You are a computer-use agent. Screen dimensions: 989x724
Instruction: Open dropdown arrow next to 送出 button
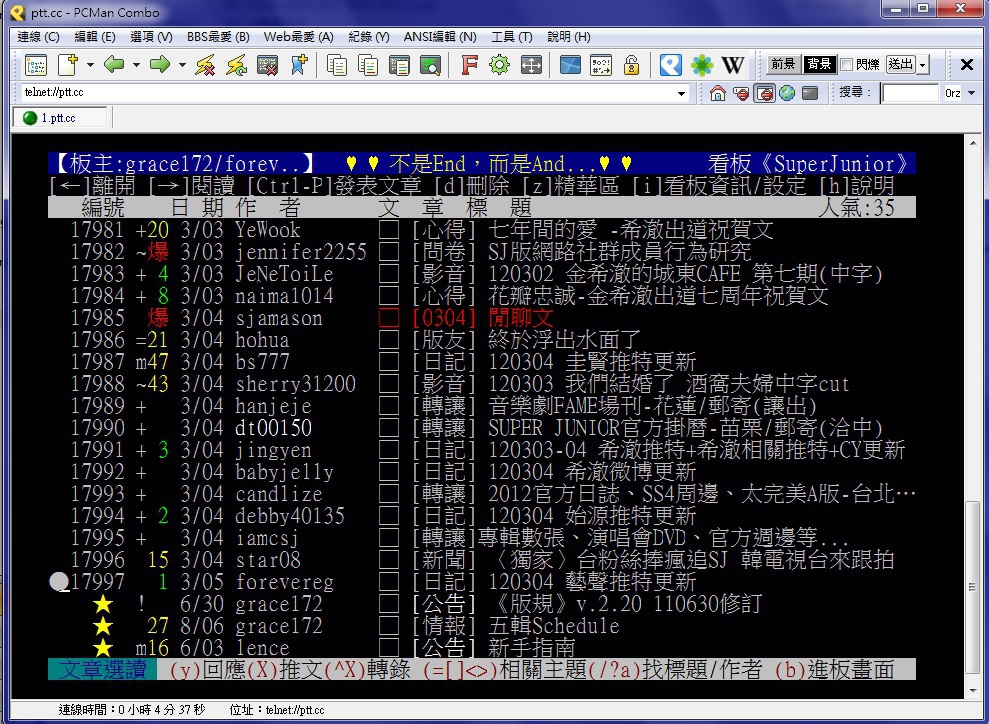(x=922, y=65)
